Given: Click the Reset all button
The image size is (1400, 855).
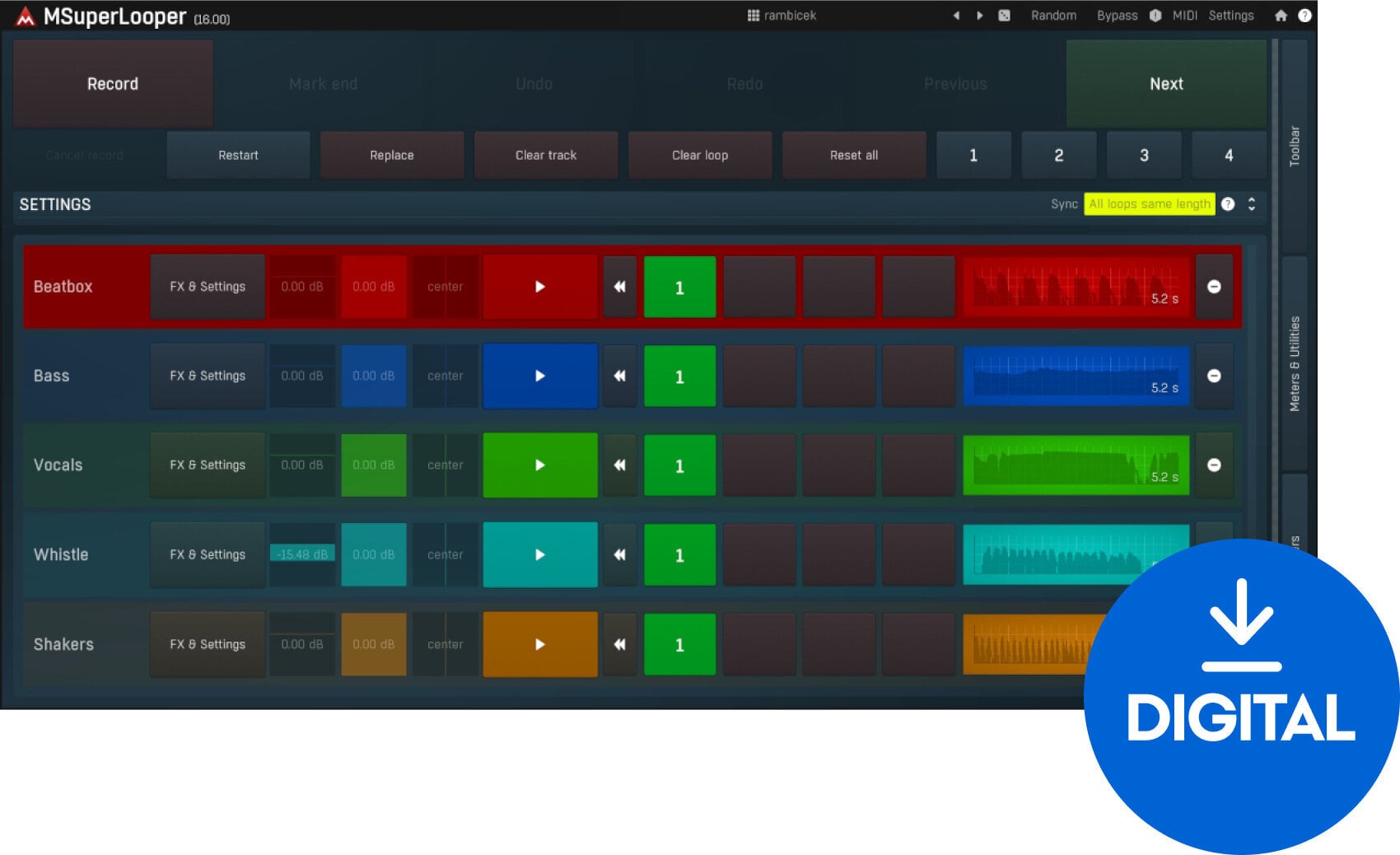Looking at the screenshot, I should click(x=854, y=154).
